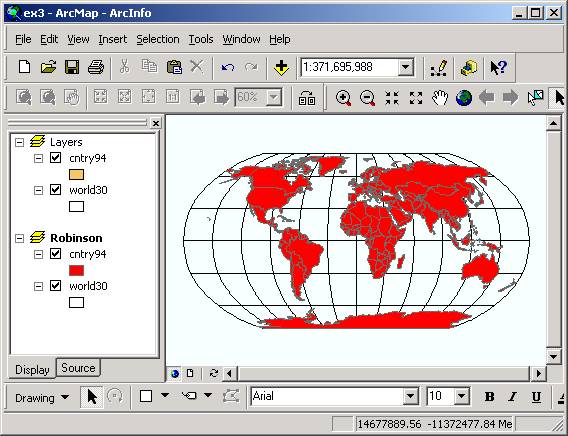Open the Editor Toolbar pencil icon
Image resolution: width=568 pixels, height=436 pixels.
click(x=439, y=67)
